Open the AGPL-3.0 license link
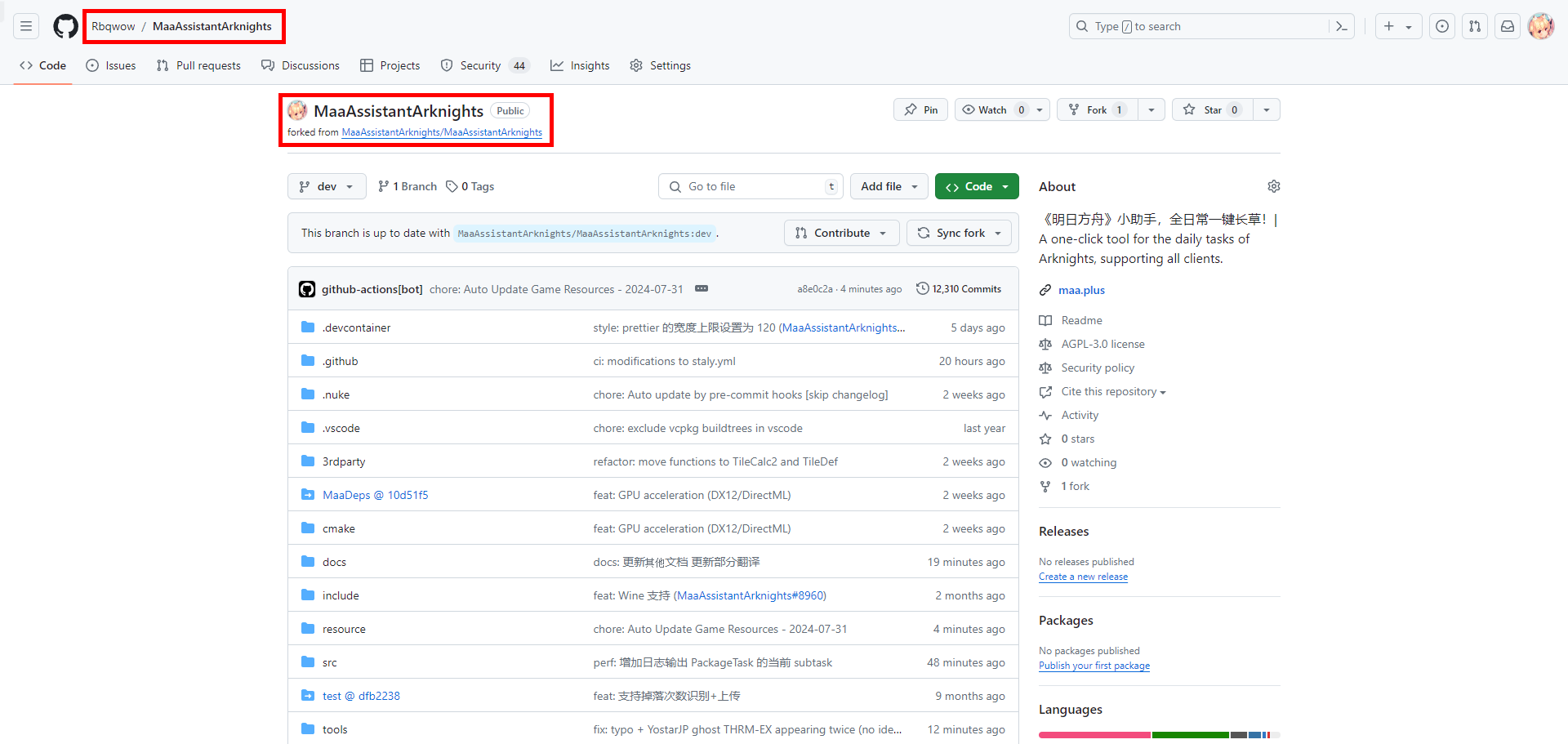This screenshot has height=744, width=1568. (x=1102, y=344)
